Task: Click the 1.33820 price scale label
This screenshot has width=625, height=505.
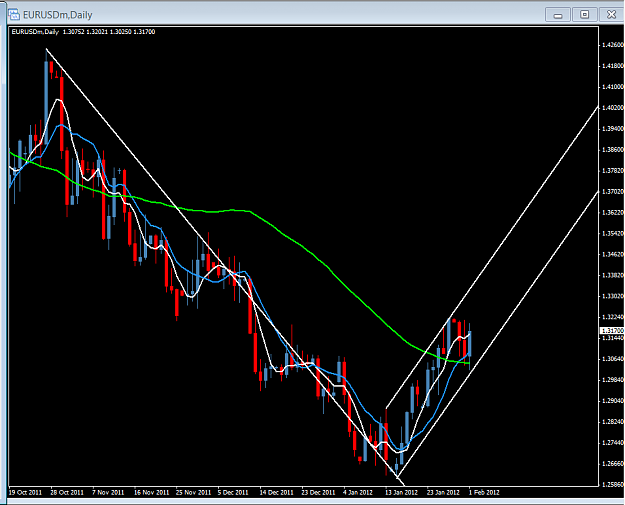Action: click(613, 275)
